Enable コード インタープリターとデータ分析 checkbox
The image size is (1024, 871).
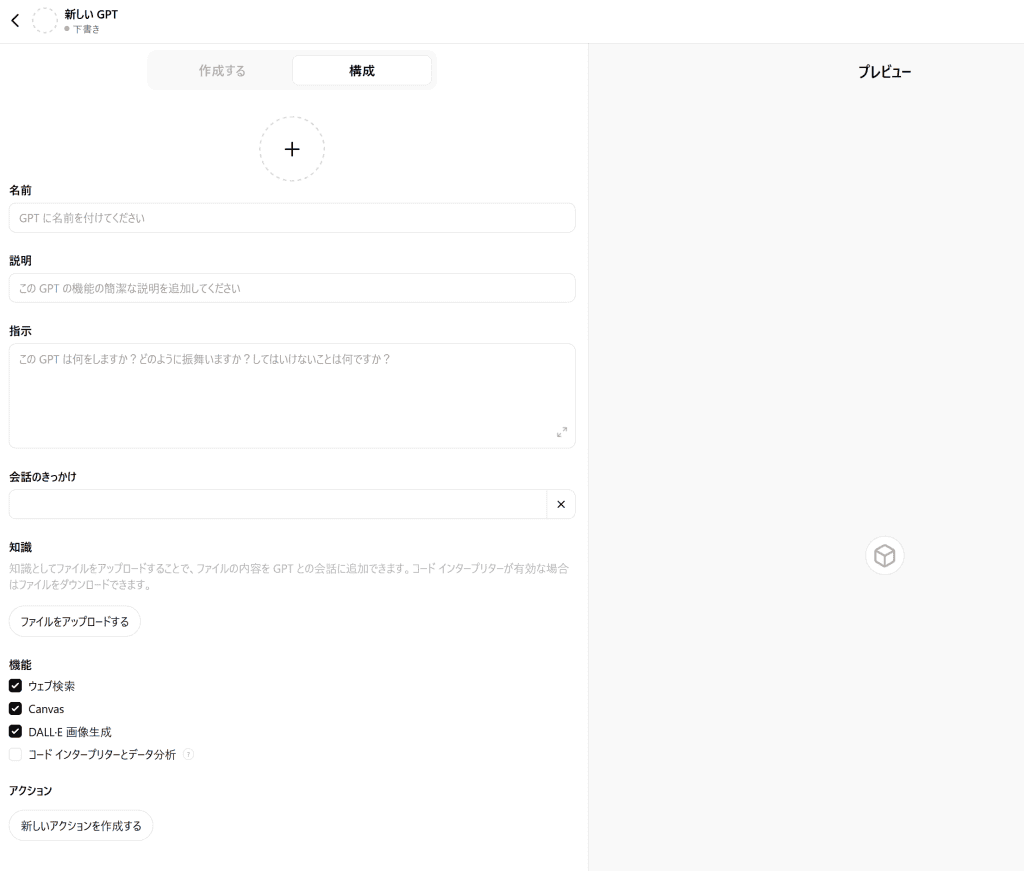[x=15, y=754]
